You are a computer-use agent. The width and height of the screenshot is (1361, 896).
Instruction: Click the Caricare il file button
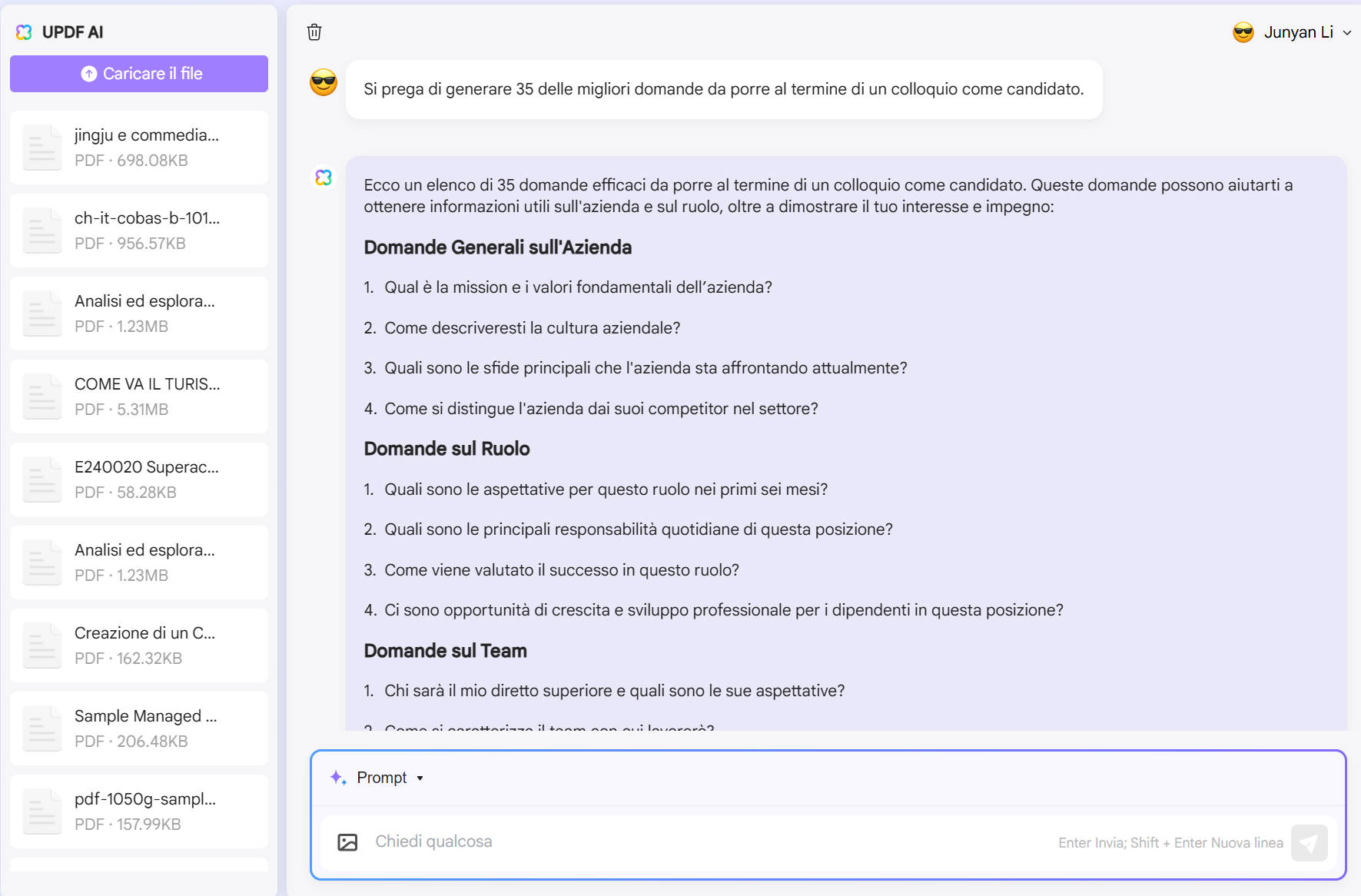pos(139,74)
